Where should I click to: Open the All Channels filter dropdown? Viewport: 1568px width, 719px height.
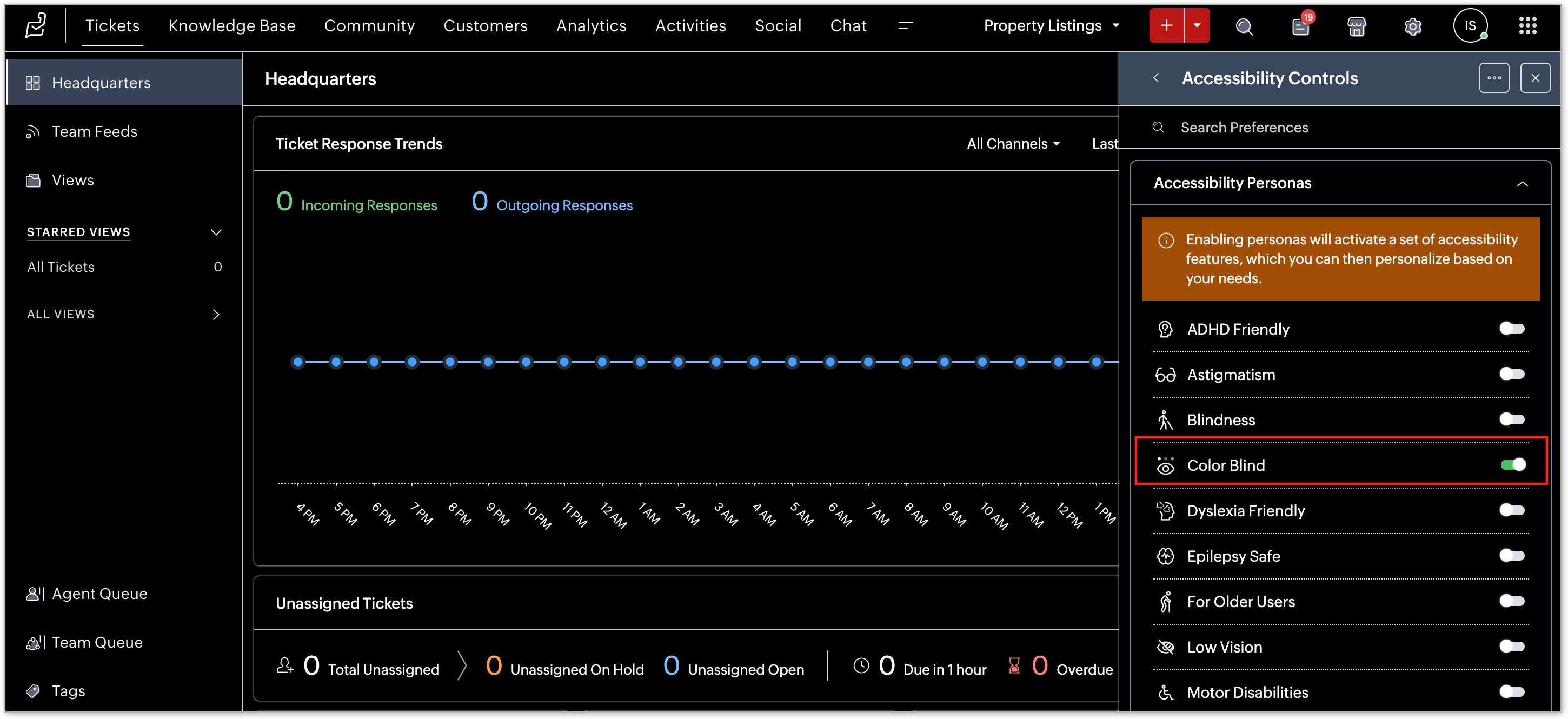(x=1013, y=144)
